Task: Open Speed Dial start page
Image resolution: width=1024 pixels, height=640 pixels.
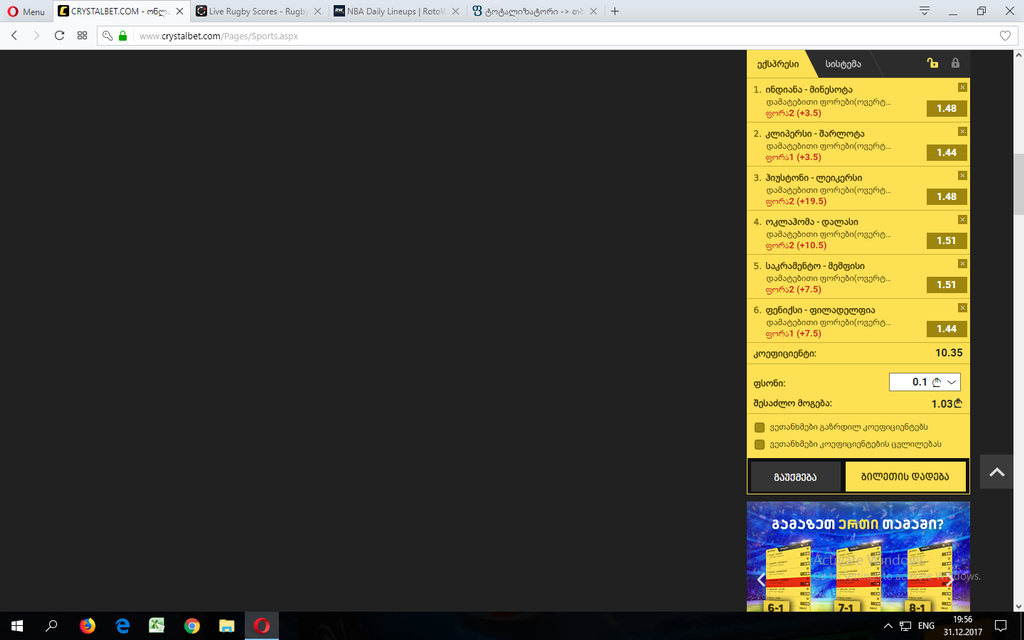Action: pos(82,35)
